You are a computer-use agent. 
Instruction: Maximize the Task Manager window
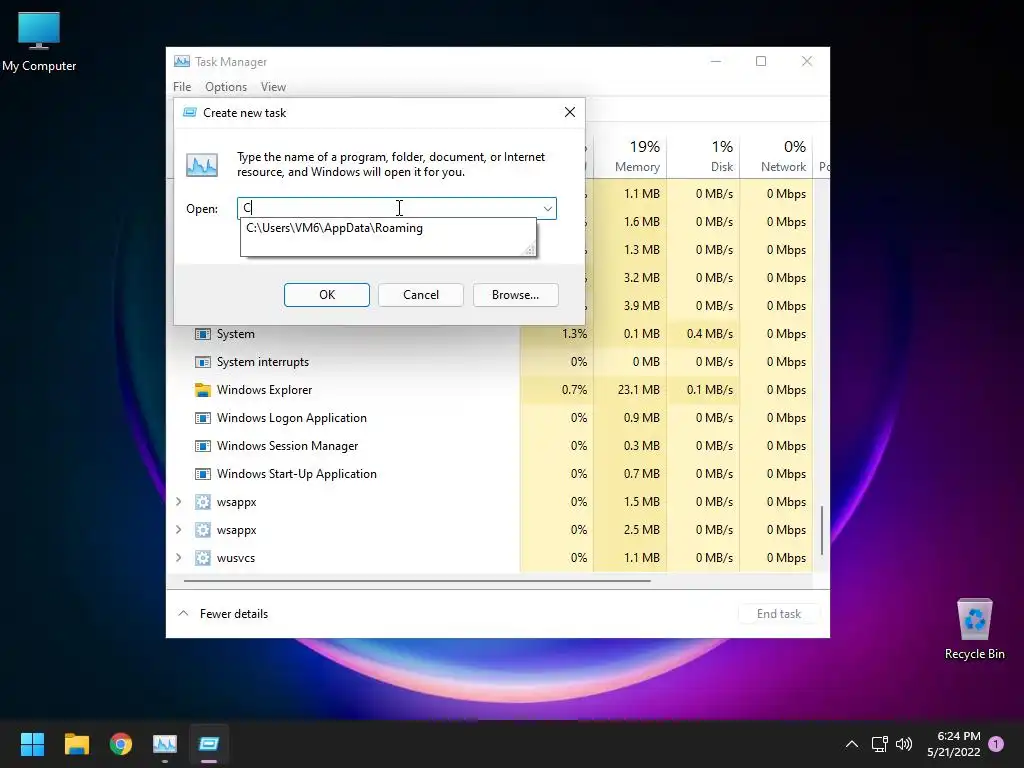click(x=761, y=61)
